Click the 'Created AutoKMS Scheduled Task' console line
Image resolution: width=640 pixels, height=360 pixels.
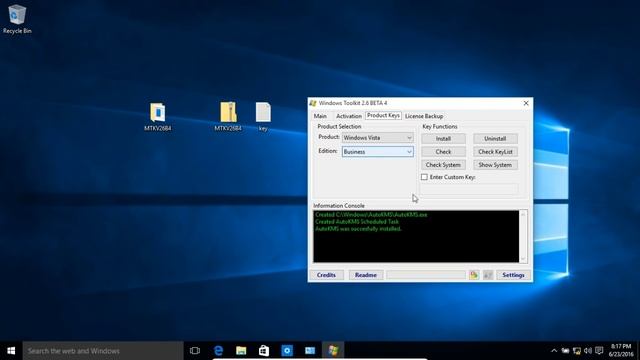[x=357, y=222]
